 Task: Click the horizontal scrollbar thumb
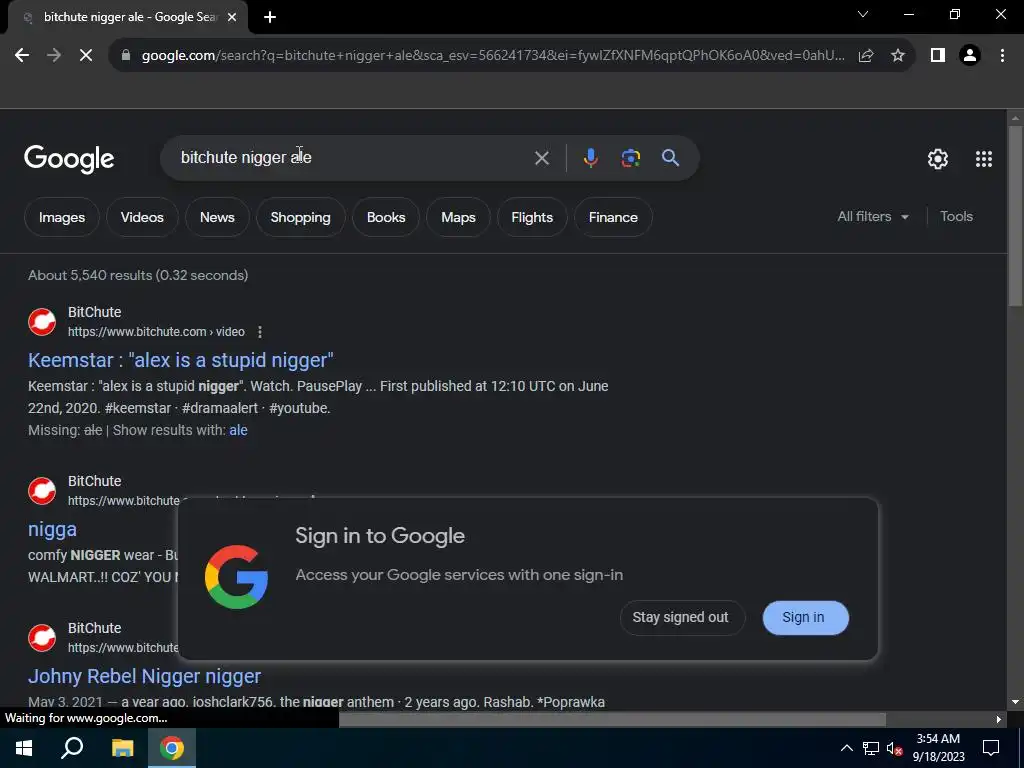tap(613, 720)
